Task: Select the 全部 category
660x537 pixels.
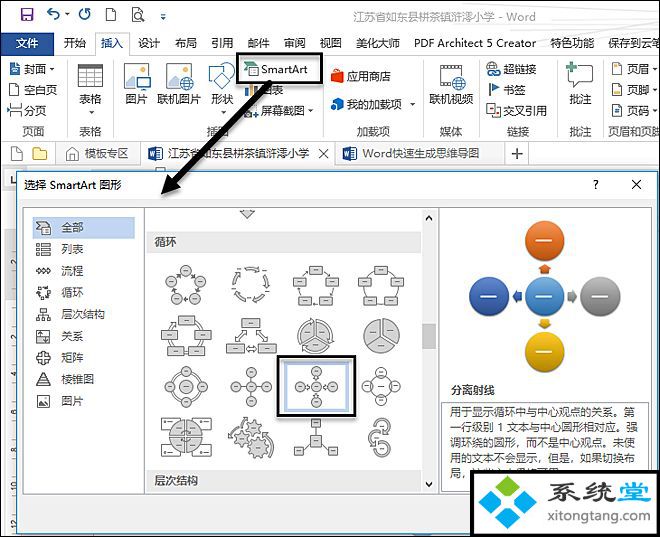Action: click(84, 228)
